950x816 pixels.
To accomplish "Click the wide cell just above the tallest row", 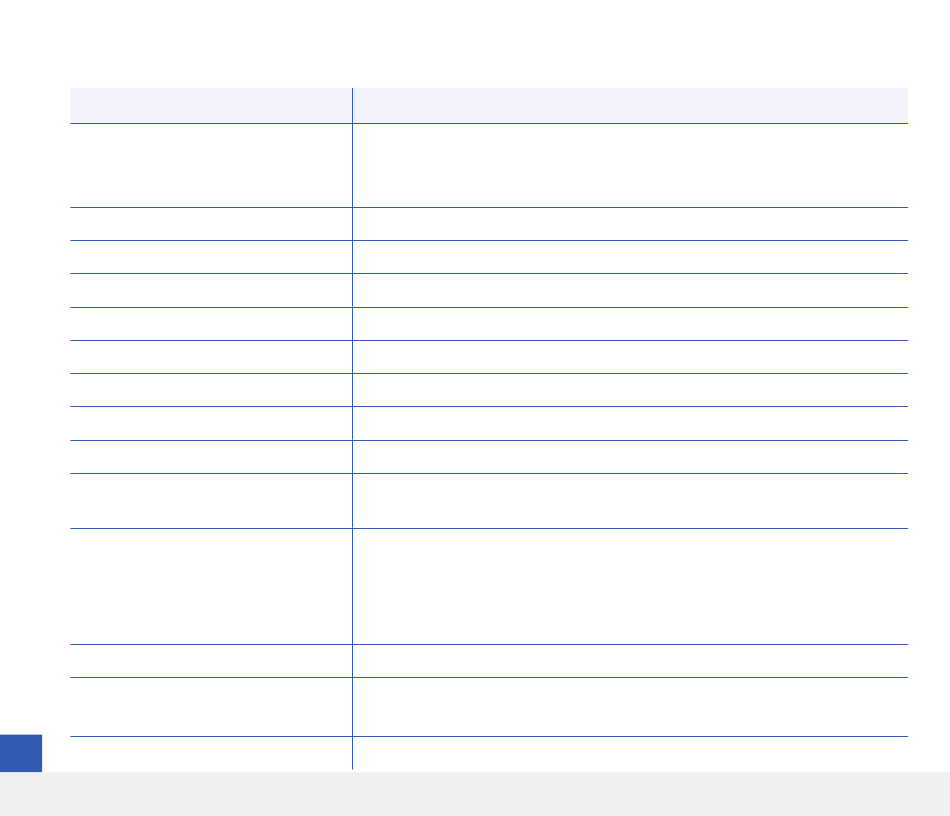I will [630, 501].
